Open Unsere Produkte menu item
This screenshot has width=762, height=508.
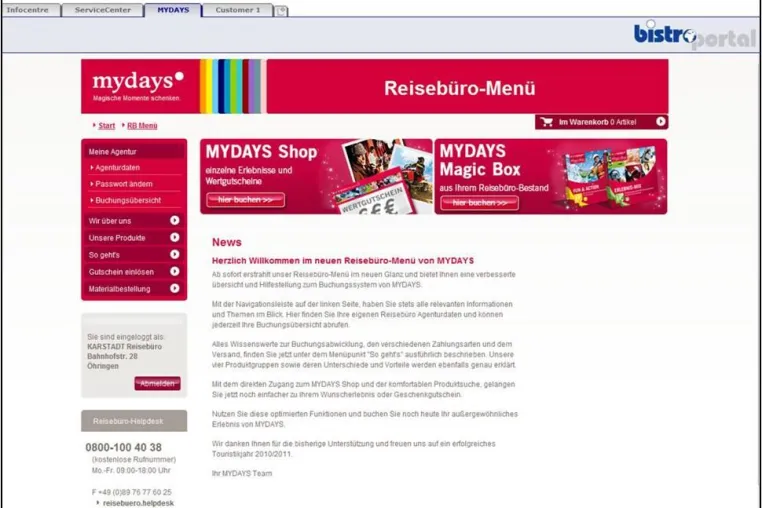(x=134, y=238)
